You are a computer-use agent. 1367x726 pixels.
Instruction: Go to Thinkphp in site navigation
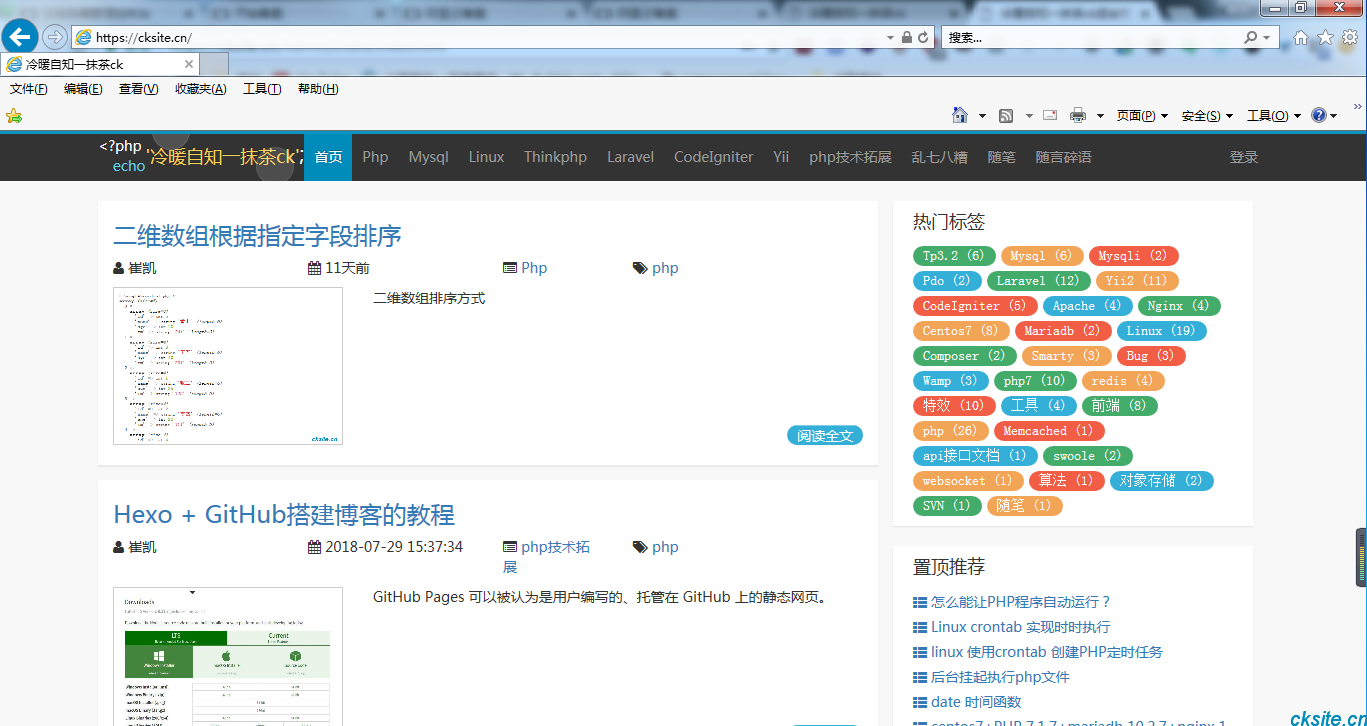pos(555,157)
